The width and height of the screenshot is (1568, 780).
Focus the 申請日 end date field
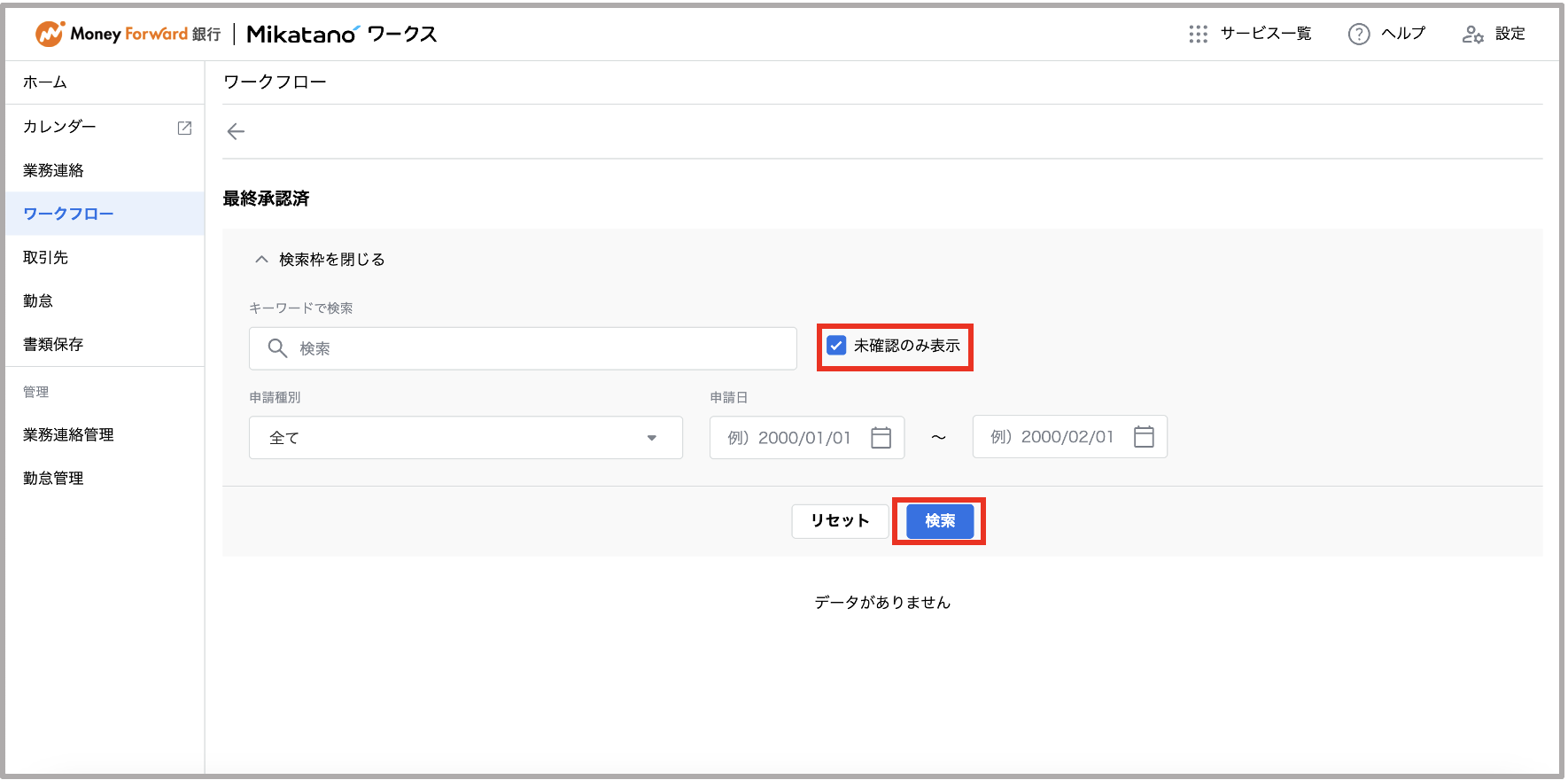1070,436
